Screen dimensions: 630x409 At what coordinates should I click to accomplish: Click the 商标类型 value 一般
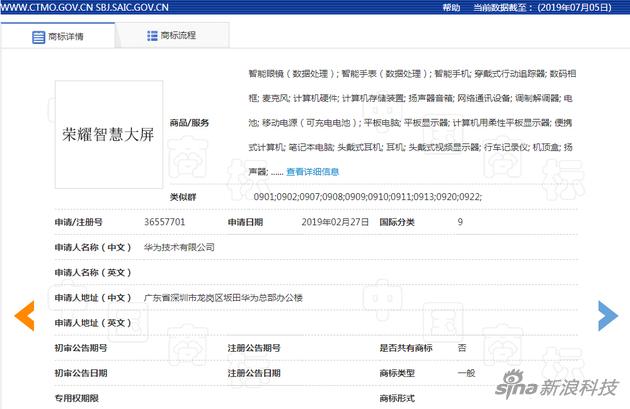465,372
